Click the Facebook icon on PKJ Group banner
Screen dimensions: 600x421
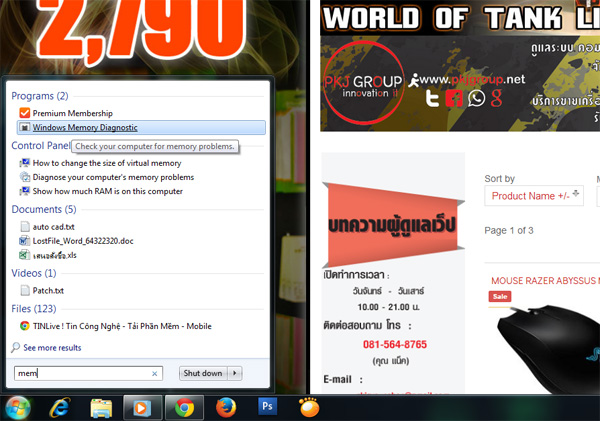point(454,98)
